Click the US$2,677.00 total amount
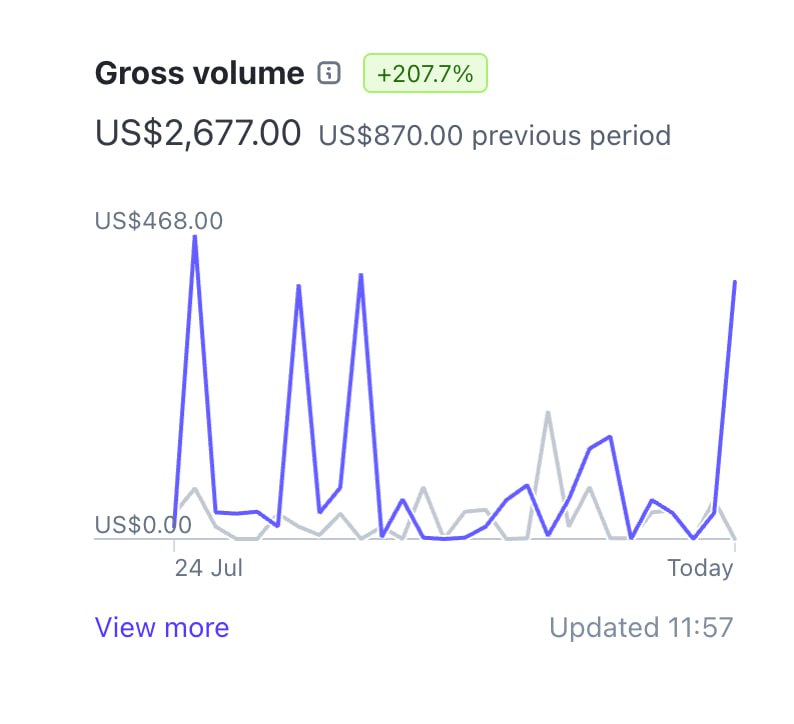 (x=198, y=133)
